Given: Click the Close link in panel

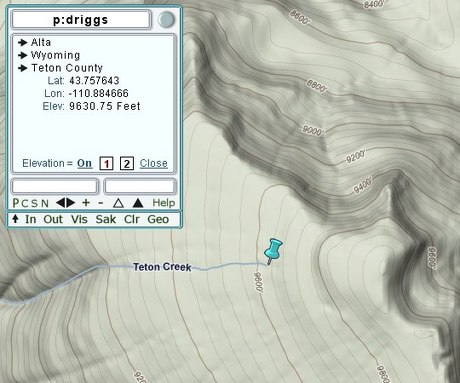Looking at the screenshot, I should click(x=154, y=163).
